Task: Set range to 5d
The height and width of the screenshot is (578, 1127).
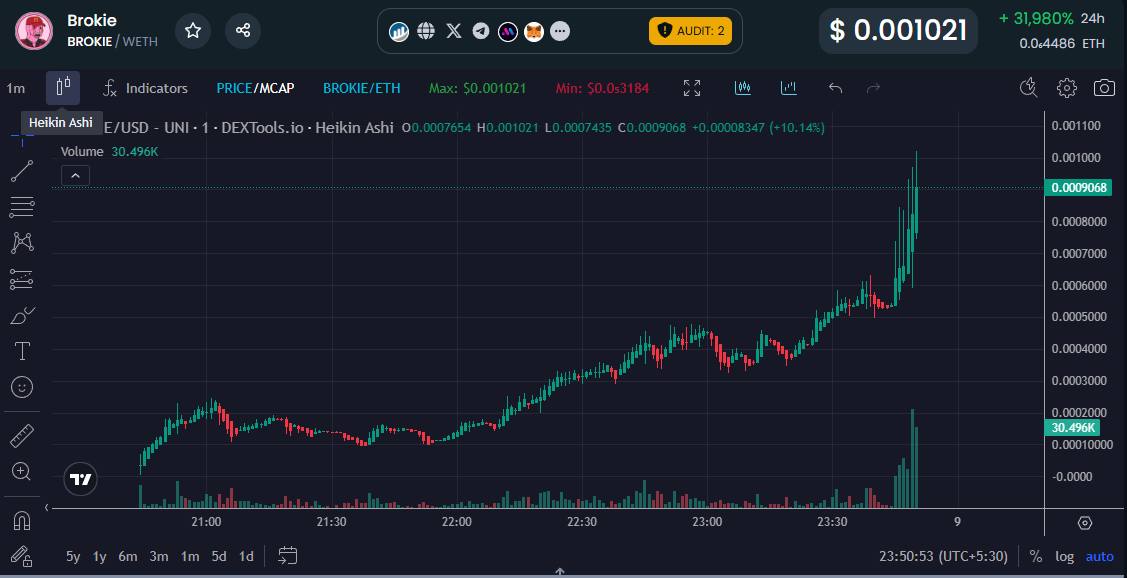Action: 218,556
